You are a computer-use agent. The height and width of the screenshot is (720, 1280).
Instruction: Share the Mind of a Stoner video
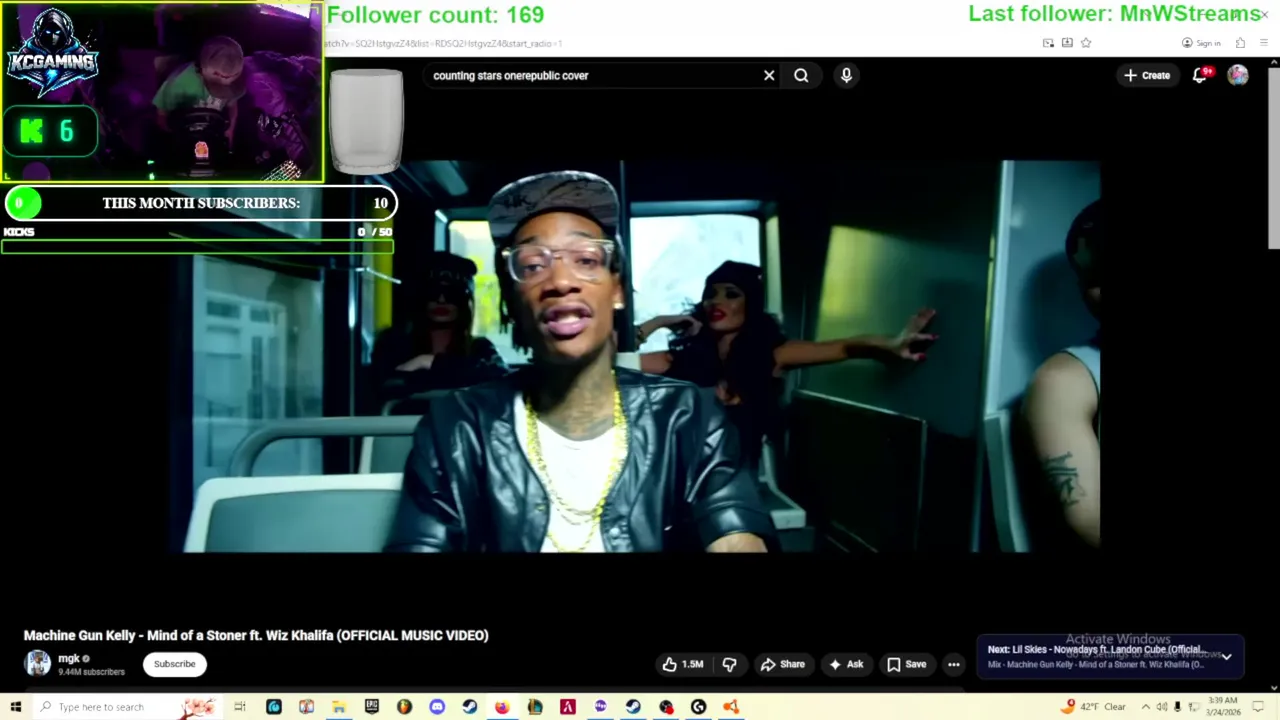pyautogui.click(x=782, y=664)
